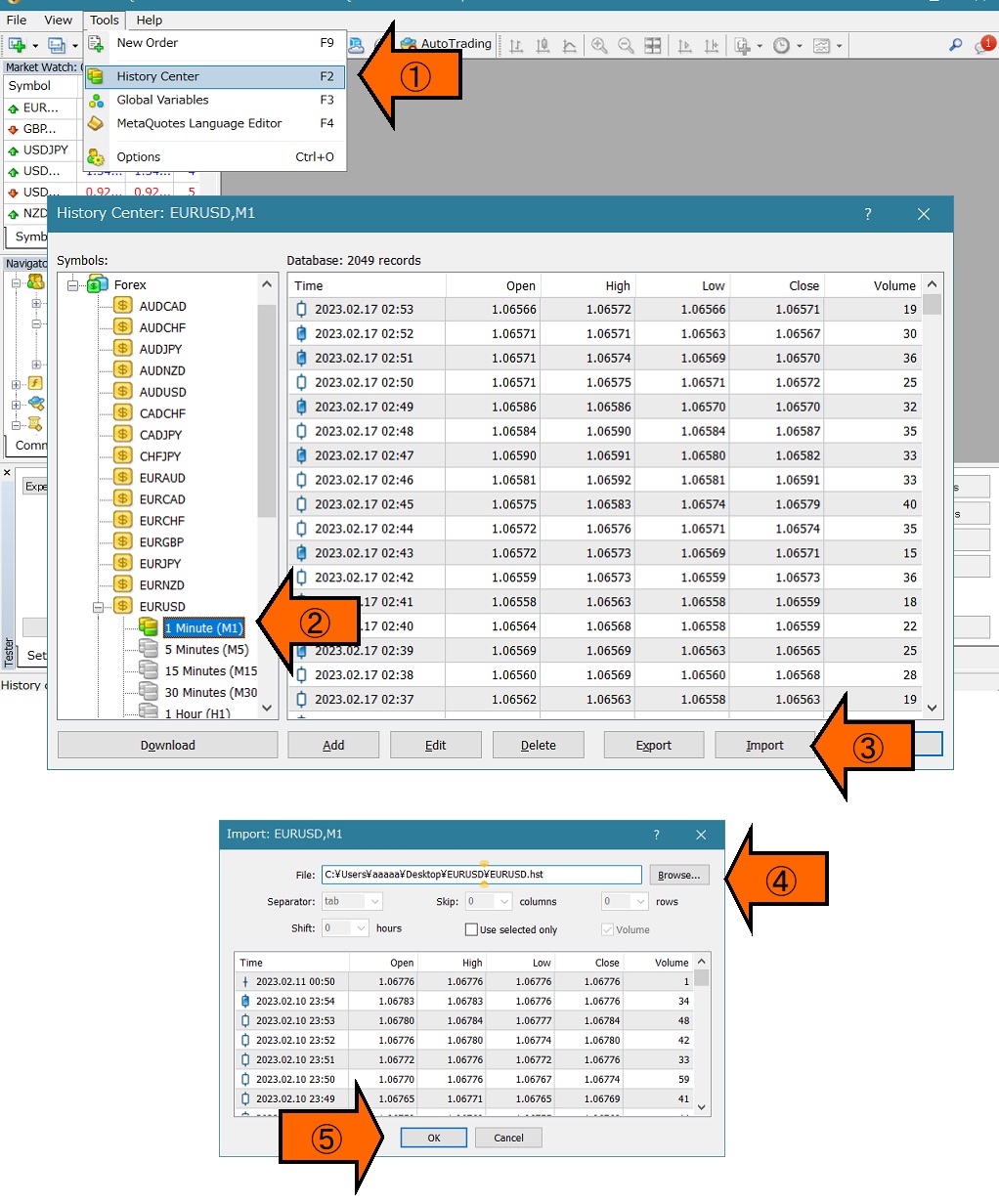
Task: Select the 5 Minutes (M5) timeframe
Action: (206, 649)
